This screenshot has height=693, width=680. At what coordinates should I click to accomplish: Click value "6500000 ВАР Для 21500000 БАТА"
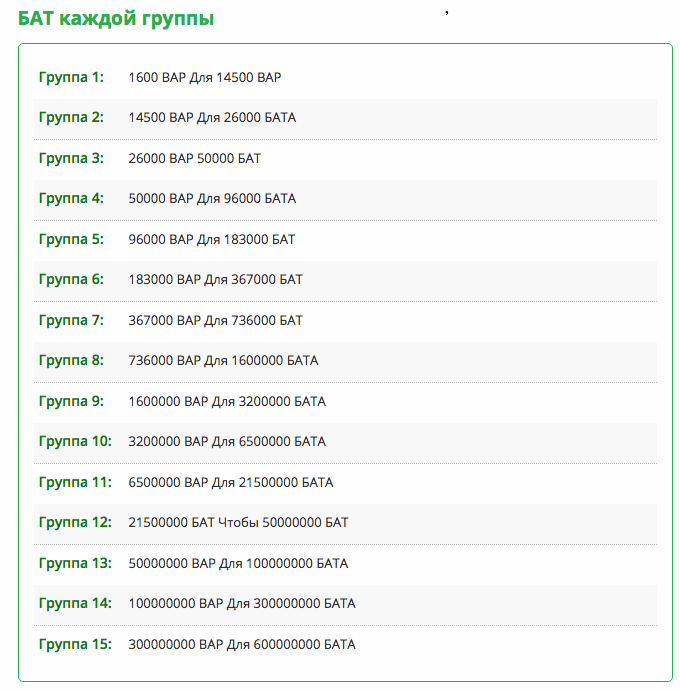231,482
